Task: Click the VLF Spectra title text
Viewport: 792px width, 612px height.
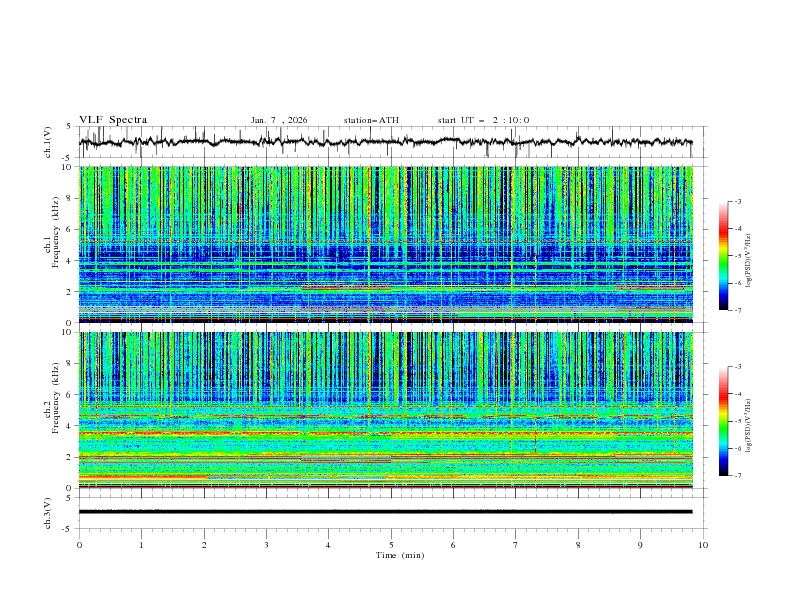Action: point(113,119)
